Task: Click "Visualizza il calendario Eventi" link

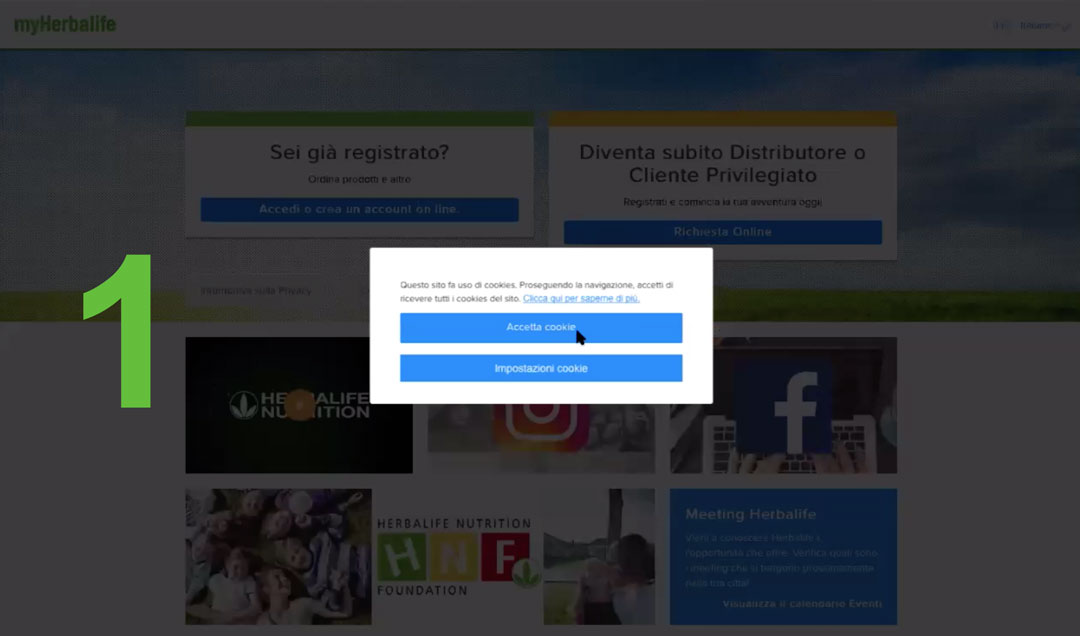Action: click(x=802, y=604)
